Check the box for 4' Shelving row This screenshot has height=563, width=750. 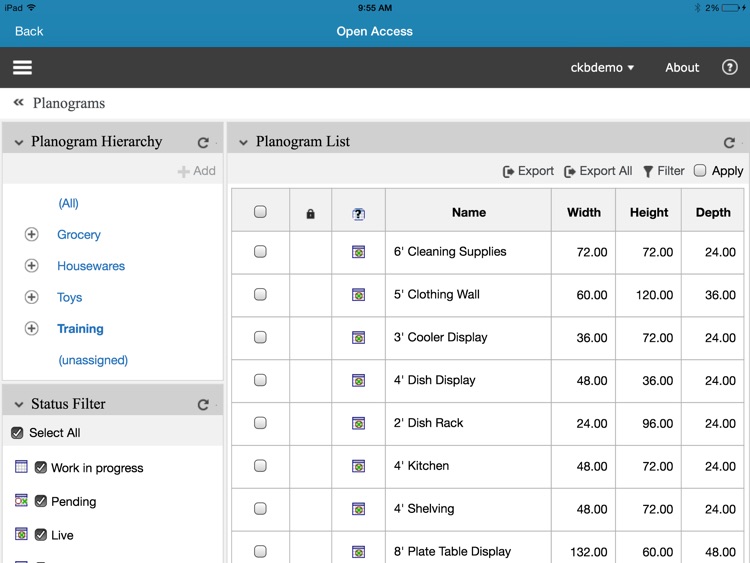[260, 508]
